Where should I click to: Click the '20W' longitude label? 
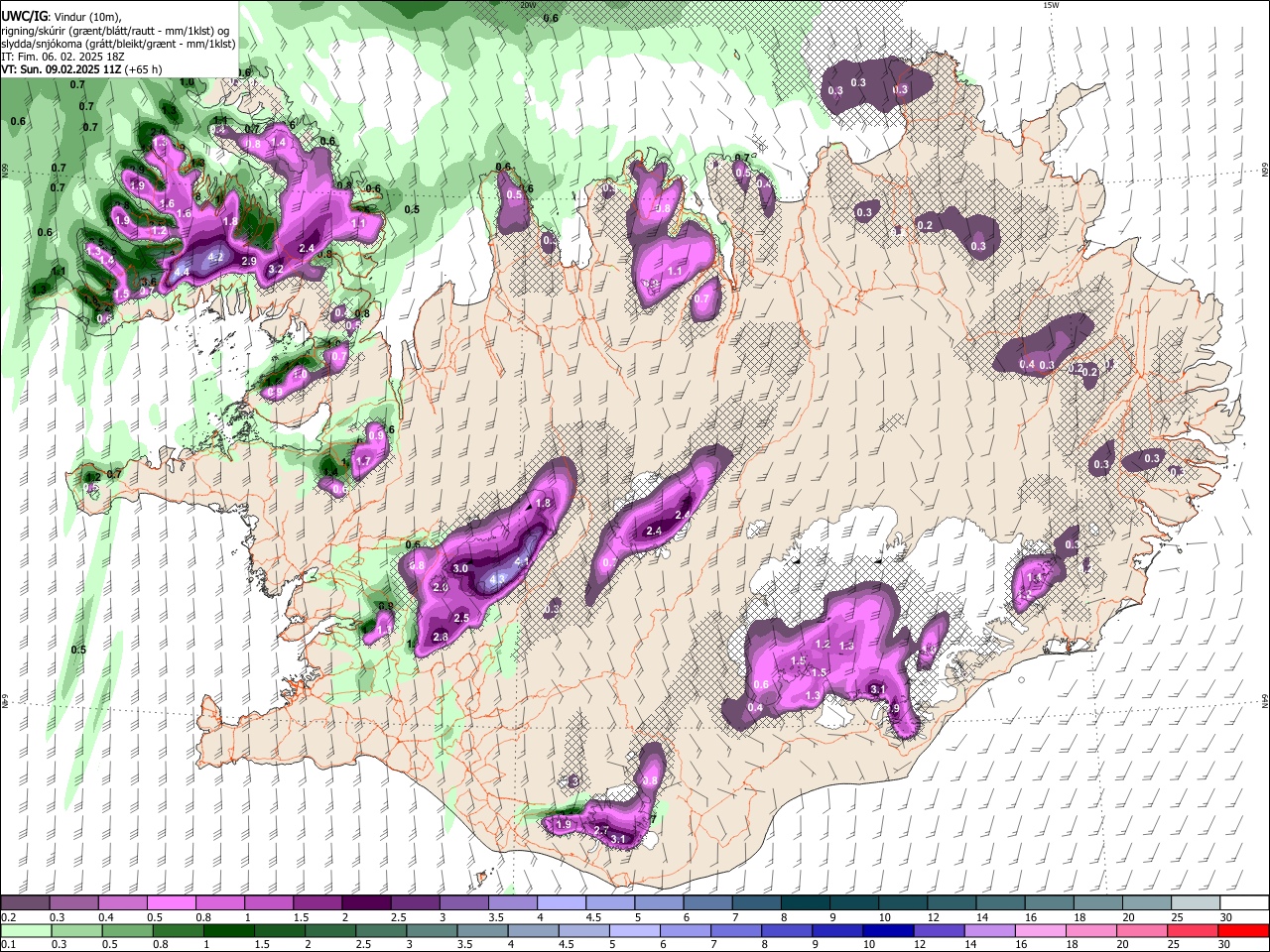click(528, 5)
